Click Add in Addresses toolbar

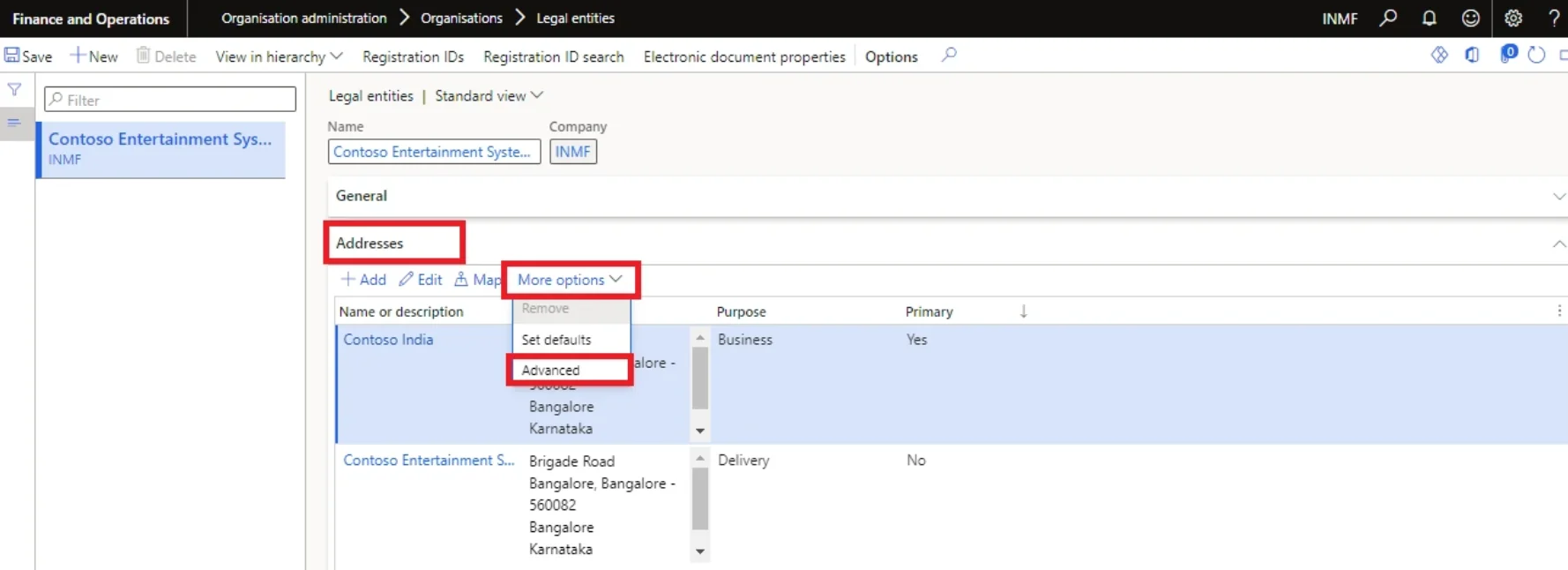[x=363, y=280]
